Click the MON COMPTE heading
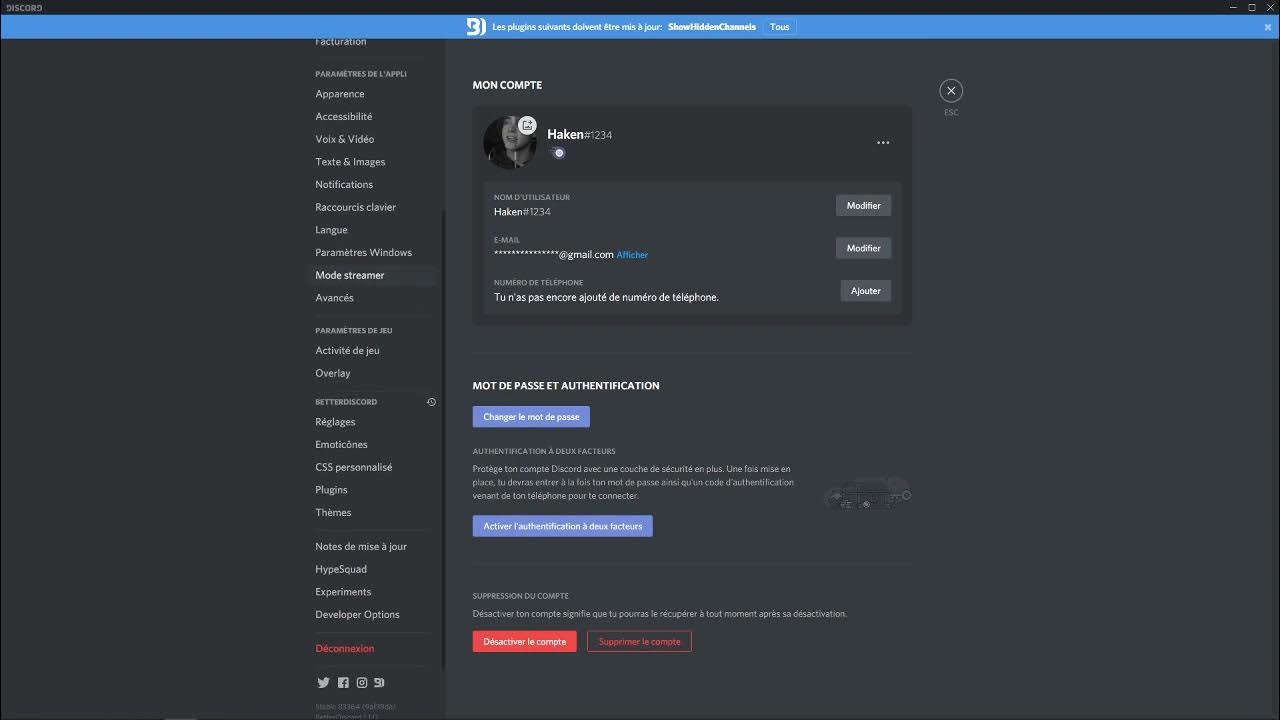Image resolution: width=1280 pixels, height=720 pixels. [507, 85]
